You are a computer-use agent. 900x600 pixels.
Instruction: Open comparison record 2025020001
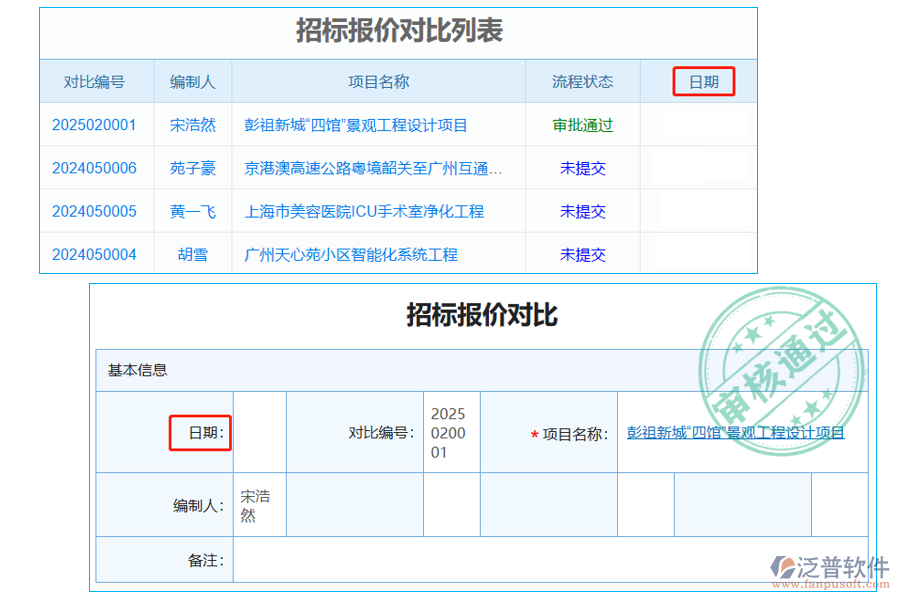96,125
